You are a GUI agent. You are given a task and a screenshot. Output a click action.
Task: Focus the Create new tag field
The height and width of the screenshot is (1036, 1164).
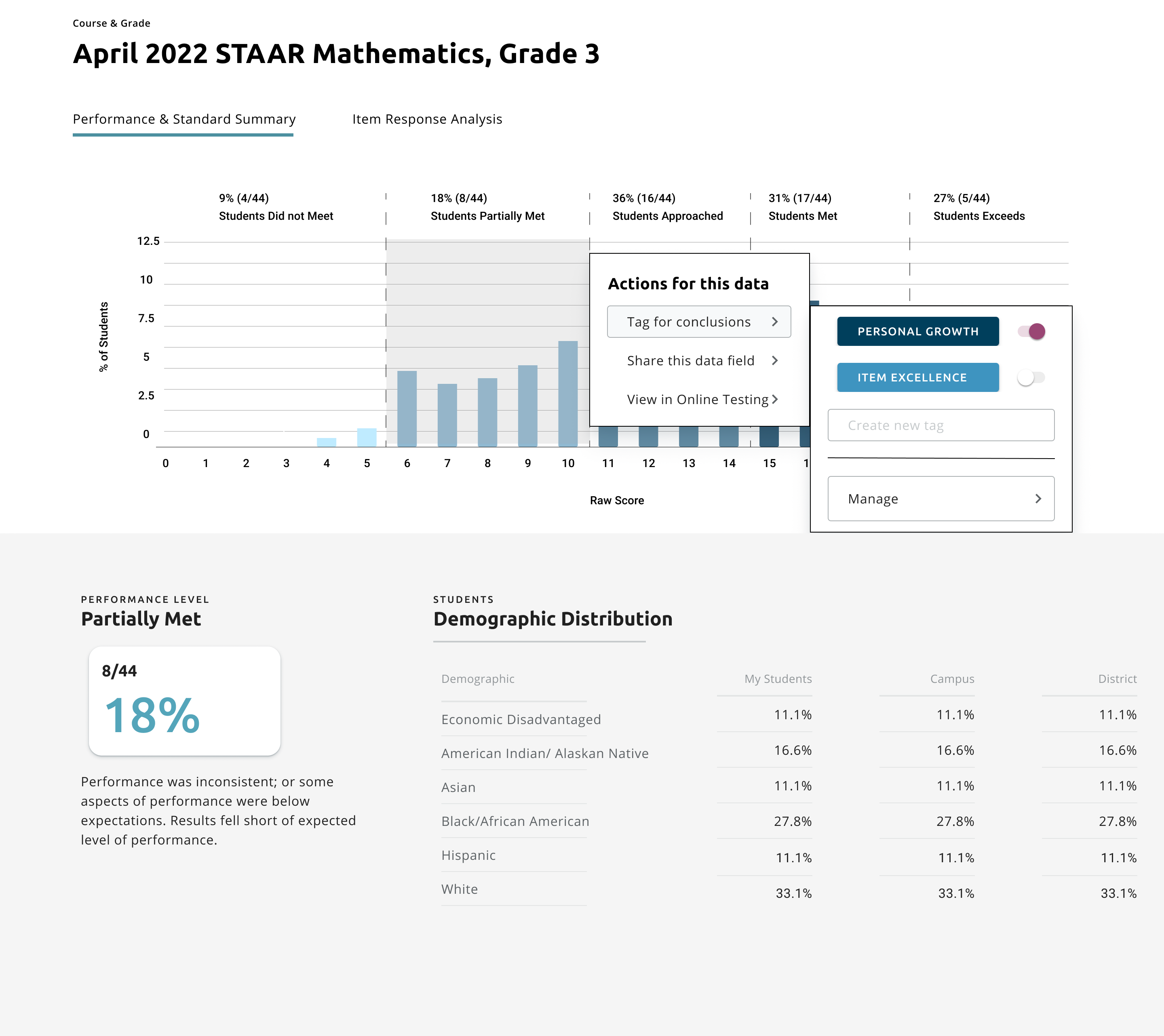click(940, 425)
